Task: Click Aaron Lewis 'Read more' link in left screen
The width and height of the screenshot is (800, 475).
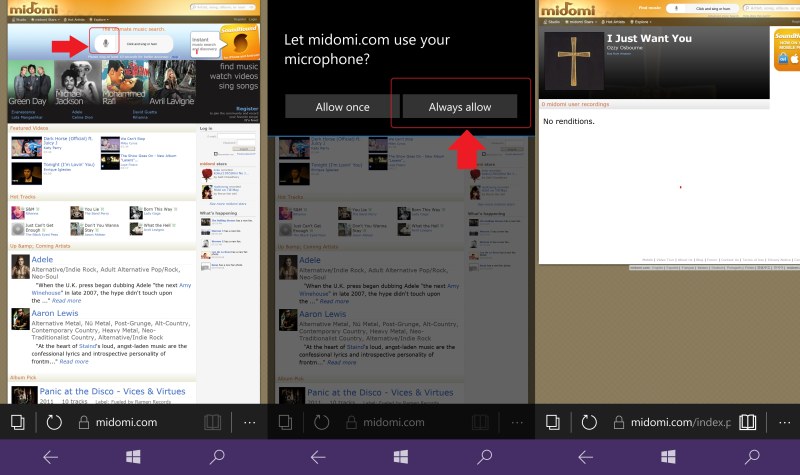Action: tap(74, 361)
